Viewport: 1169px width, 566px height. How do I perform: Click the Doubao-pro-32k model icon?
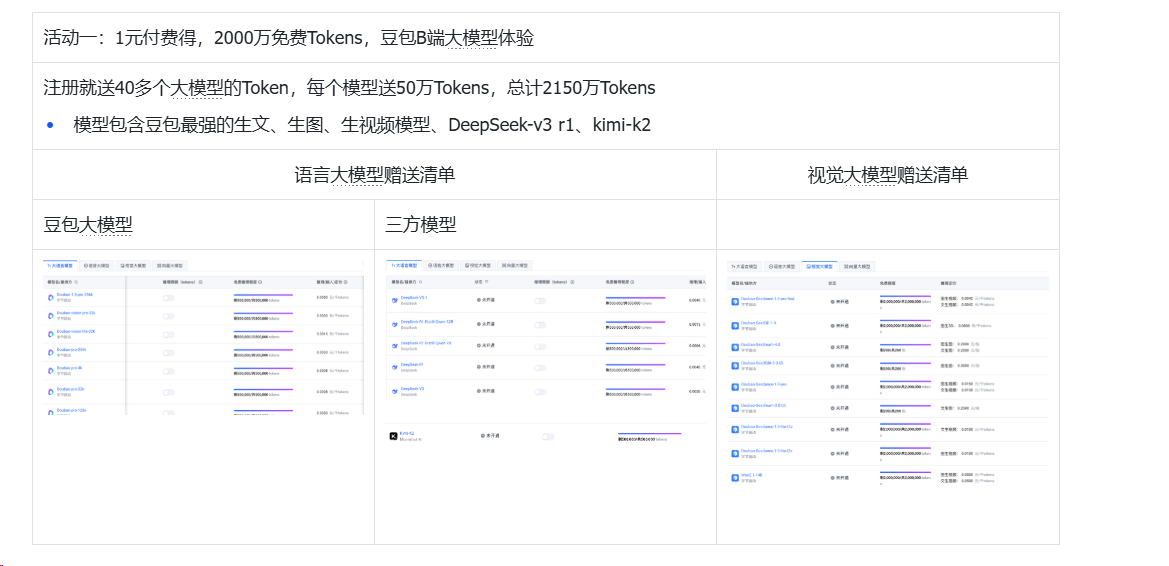click(51, 392)
